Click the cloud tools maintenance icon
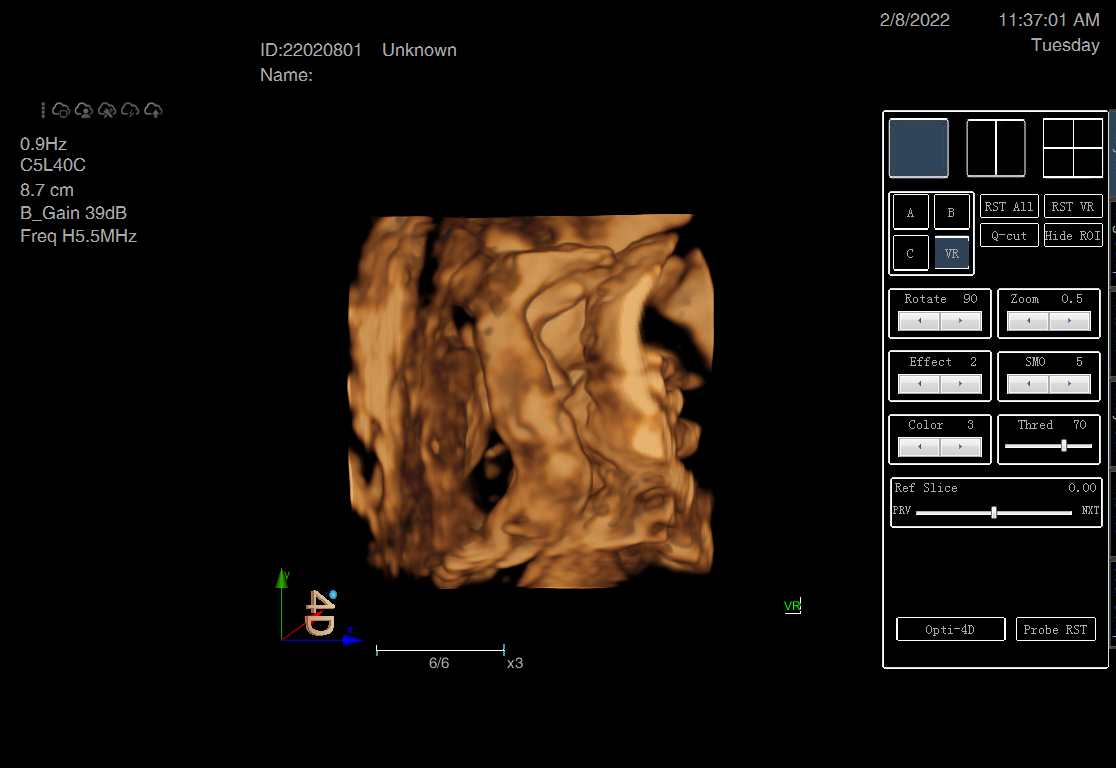Image resolution: width=1116 pixels, height=768 pixels. [107, 110]
